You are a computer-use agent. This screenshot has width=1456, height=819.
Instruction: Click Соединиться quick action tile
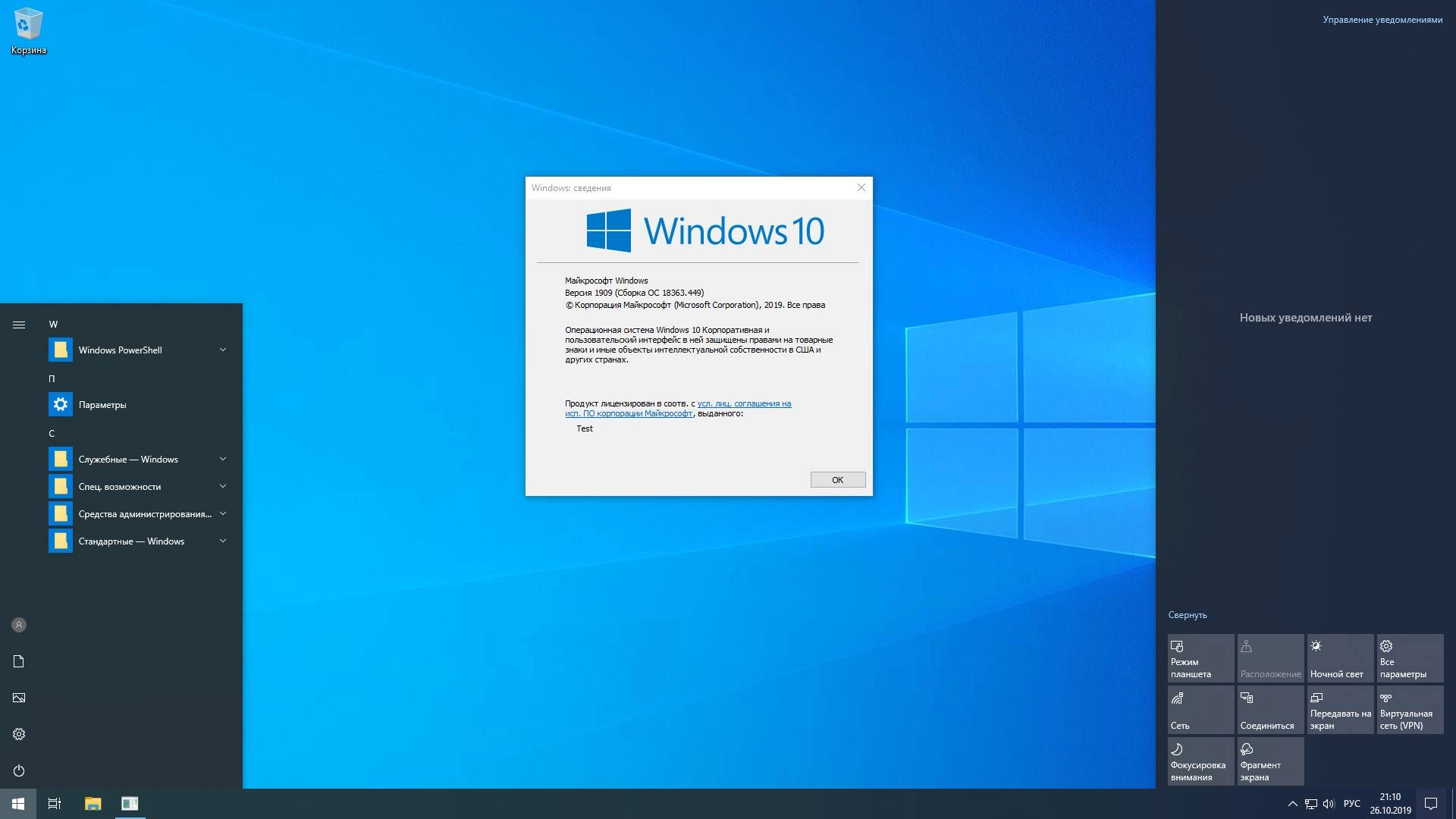1271,710
